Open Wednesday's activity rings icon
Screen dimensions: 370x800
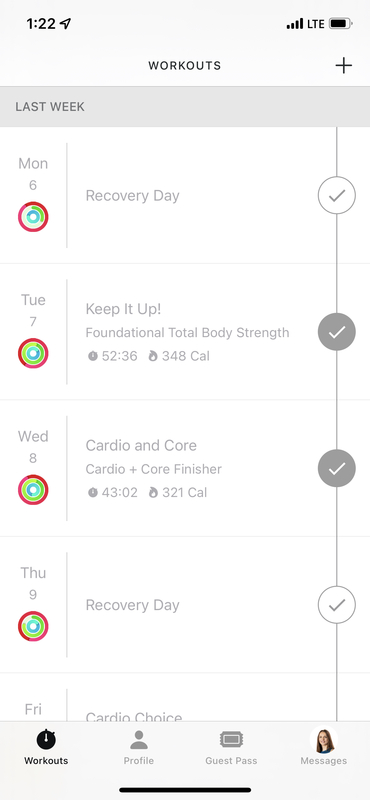coord(33,490)
